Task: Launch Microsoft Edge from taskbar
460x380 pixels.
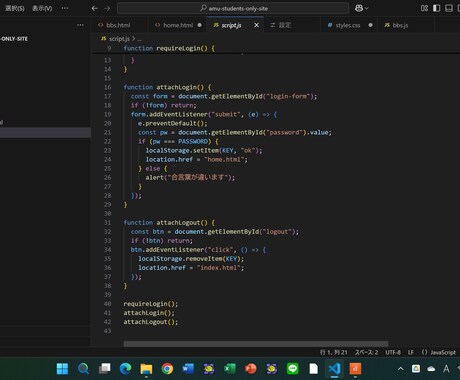Action: (125, 369)
